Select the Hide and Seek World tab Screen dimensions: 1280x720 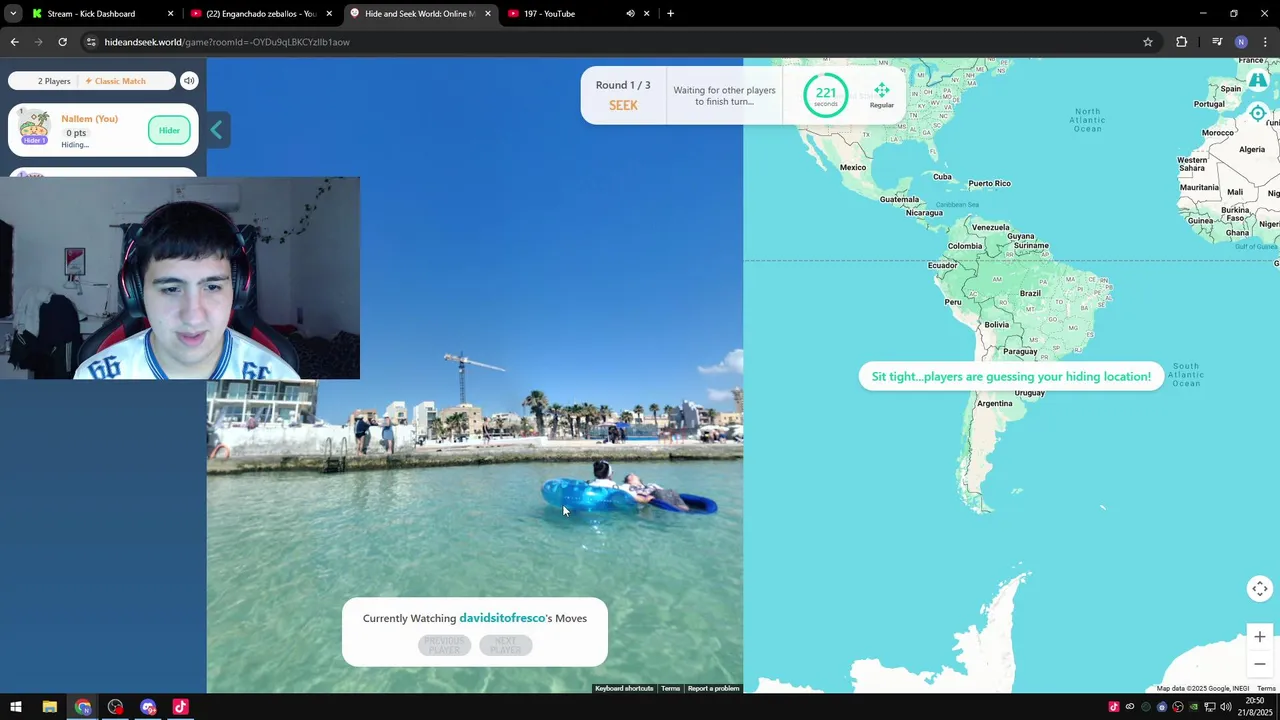coord(420,14)
